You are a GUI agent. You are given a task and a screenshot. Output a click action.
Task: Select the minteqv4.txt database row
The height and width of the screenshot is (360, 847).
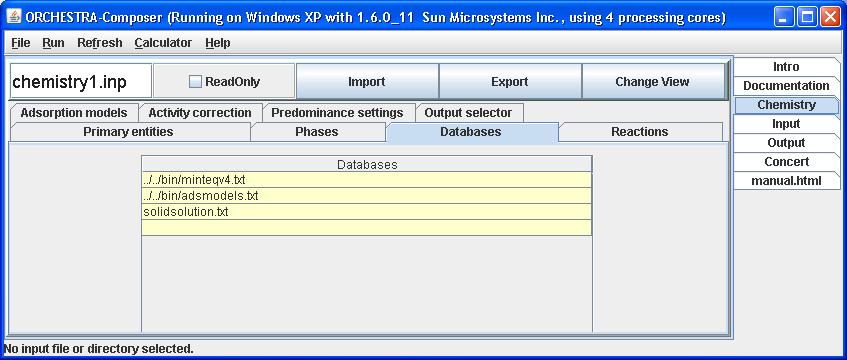point(367,180)
